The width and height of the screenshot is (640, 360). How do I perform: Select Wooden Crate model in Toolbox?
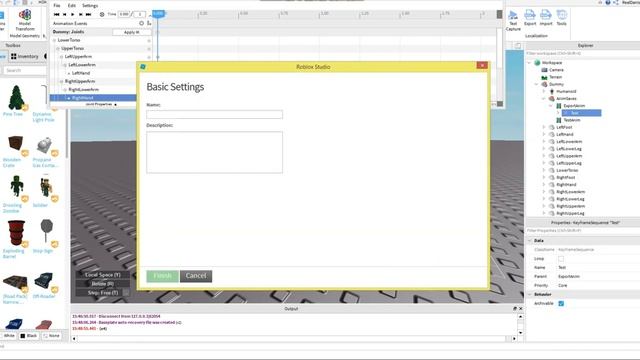coord(16,144)
